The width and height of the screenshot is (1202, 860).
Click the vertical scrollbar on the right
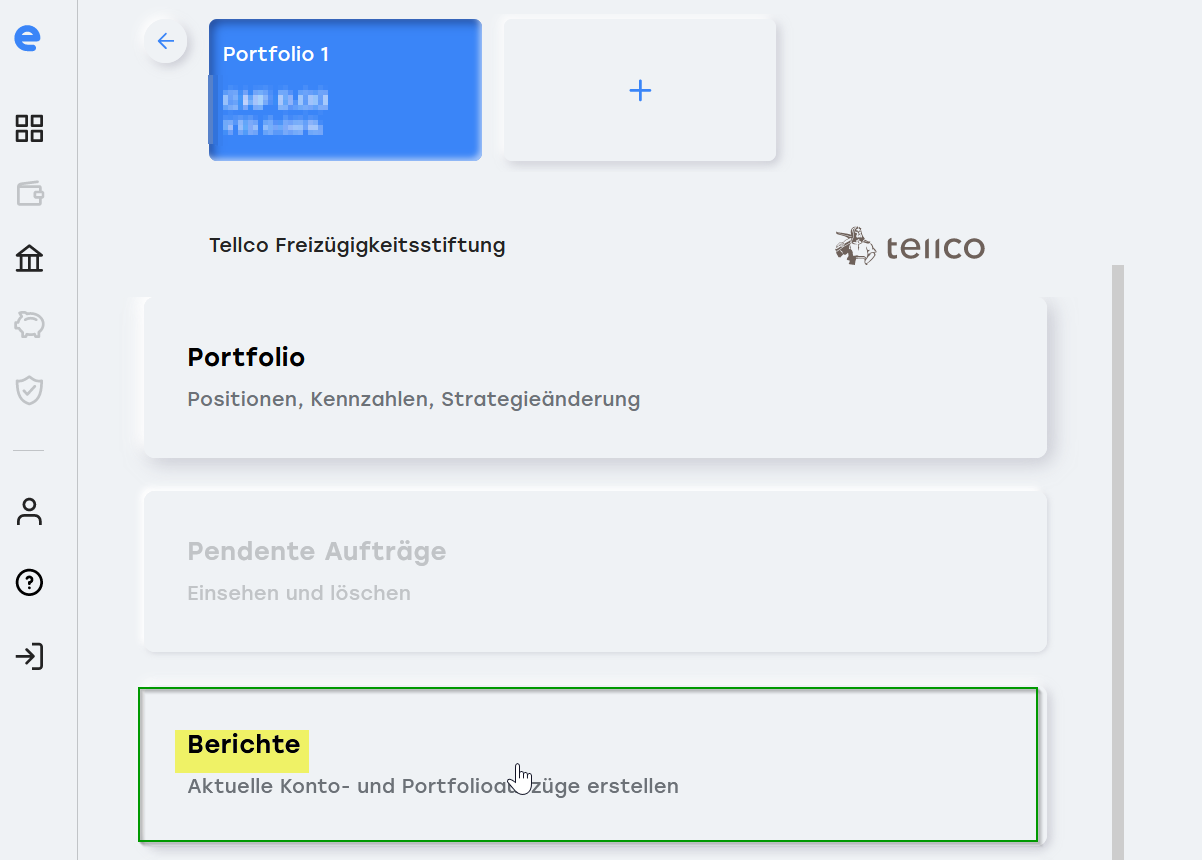pos(1118,562)
